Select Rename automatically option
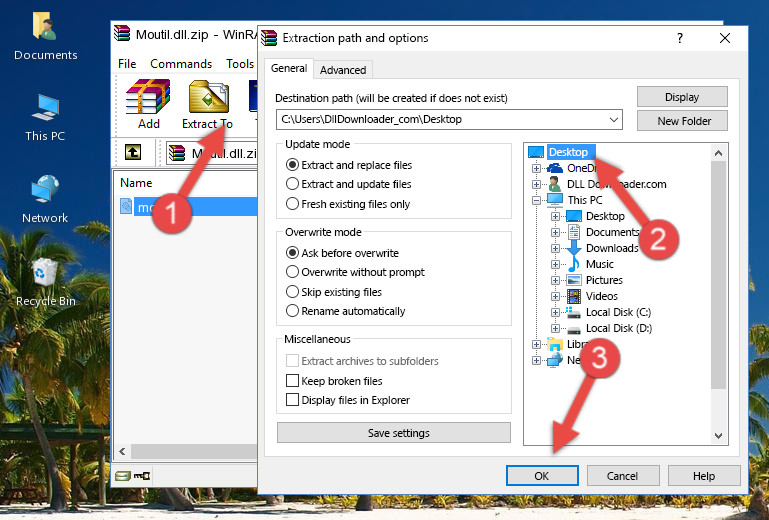 coord(292,311)
